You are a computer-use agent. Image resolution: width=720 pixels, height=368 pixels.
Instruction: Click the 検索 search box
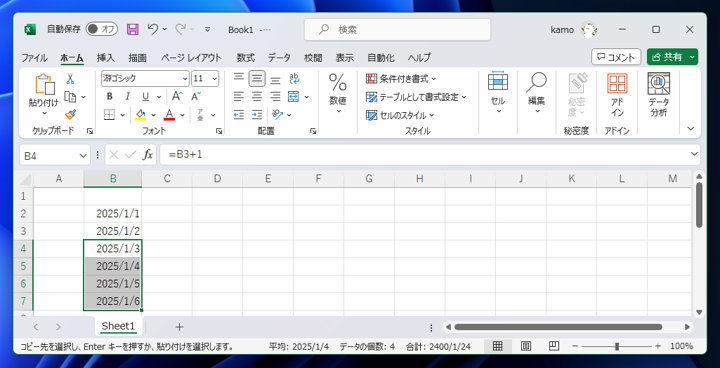(x=398, y=30)
